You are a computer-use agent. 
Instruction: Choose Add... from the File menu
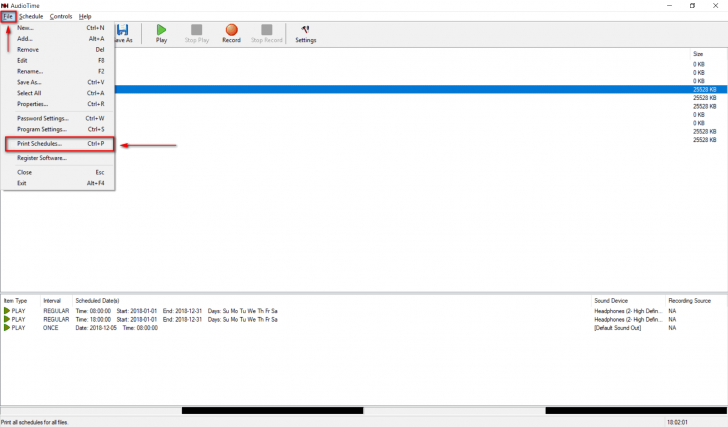pos(58,39)
